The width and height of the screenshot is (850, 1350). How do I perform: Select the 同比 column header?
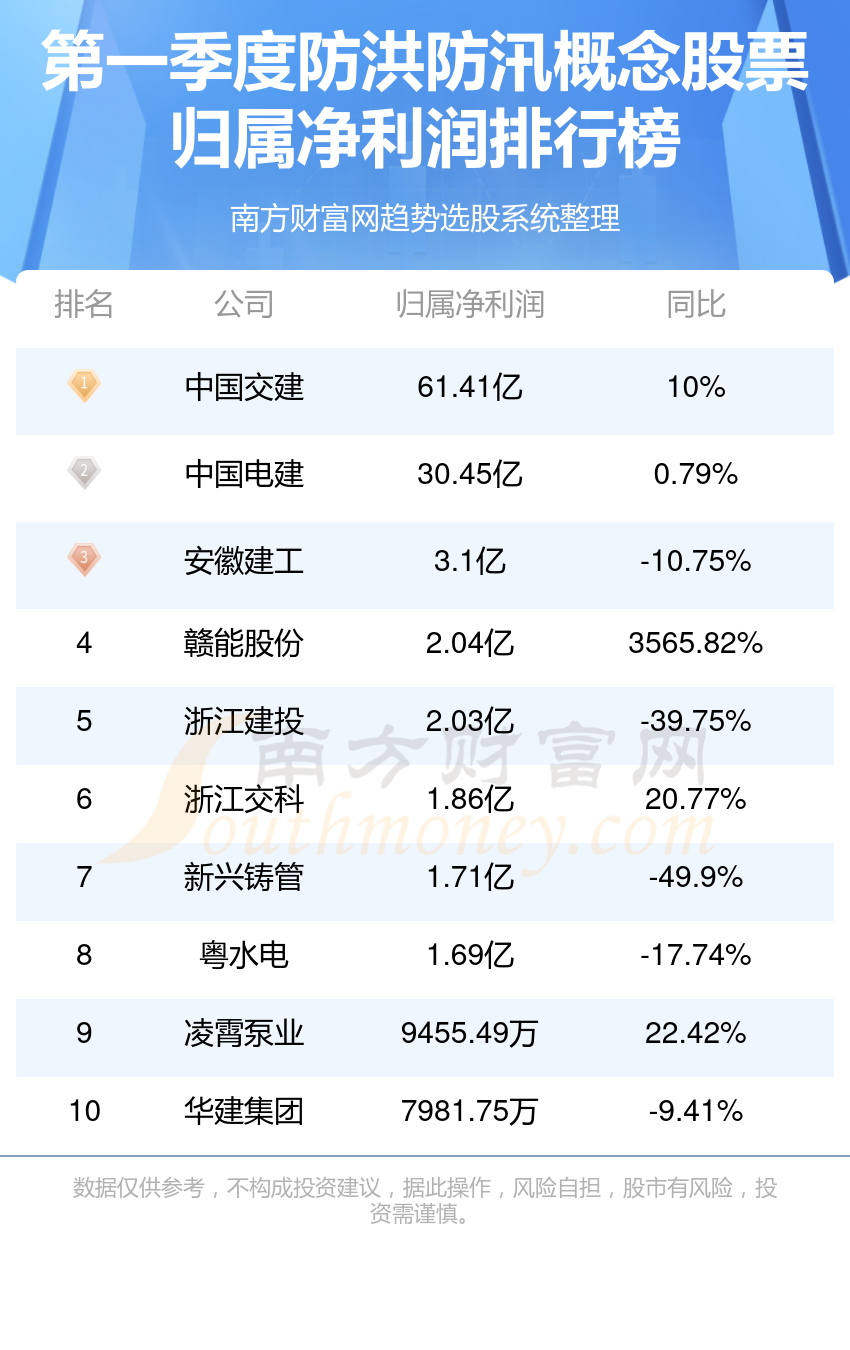tap(696, 303)
